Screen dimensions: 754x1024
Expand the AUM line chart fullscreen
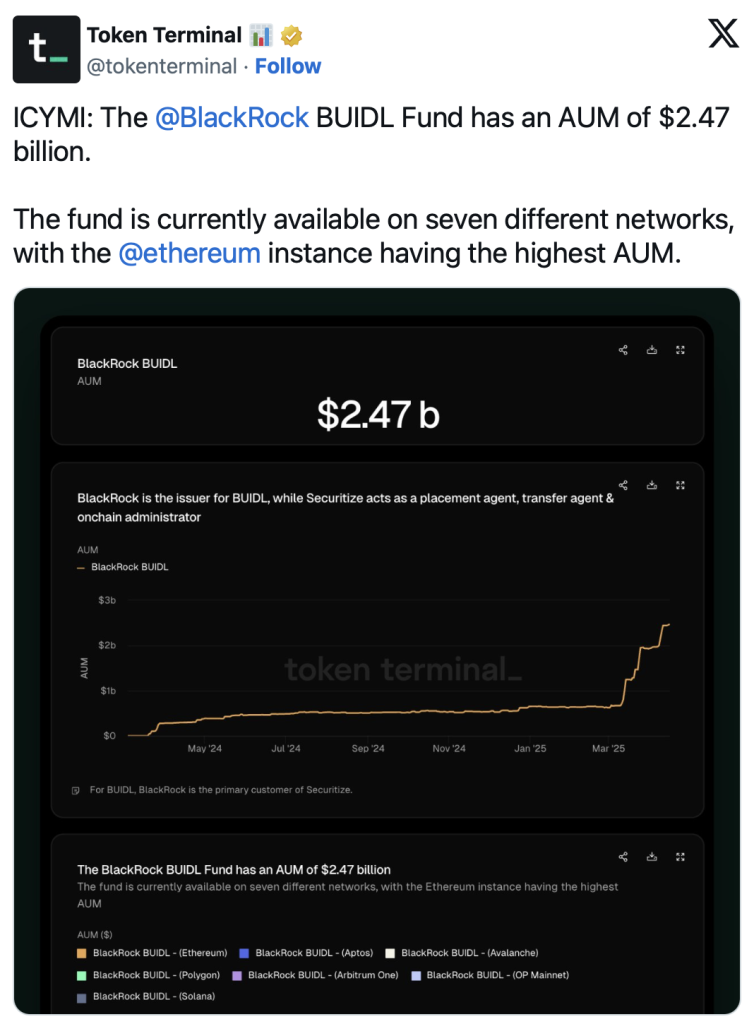(680, 485)
